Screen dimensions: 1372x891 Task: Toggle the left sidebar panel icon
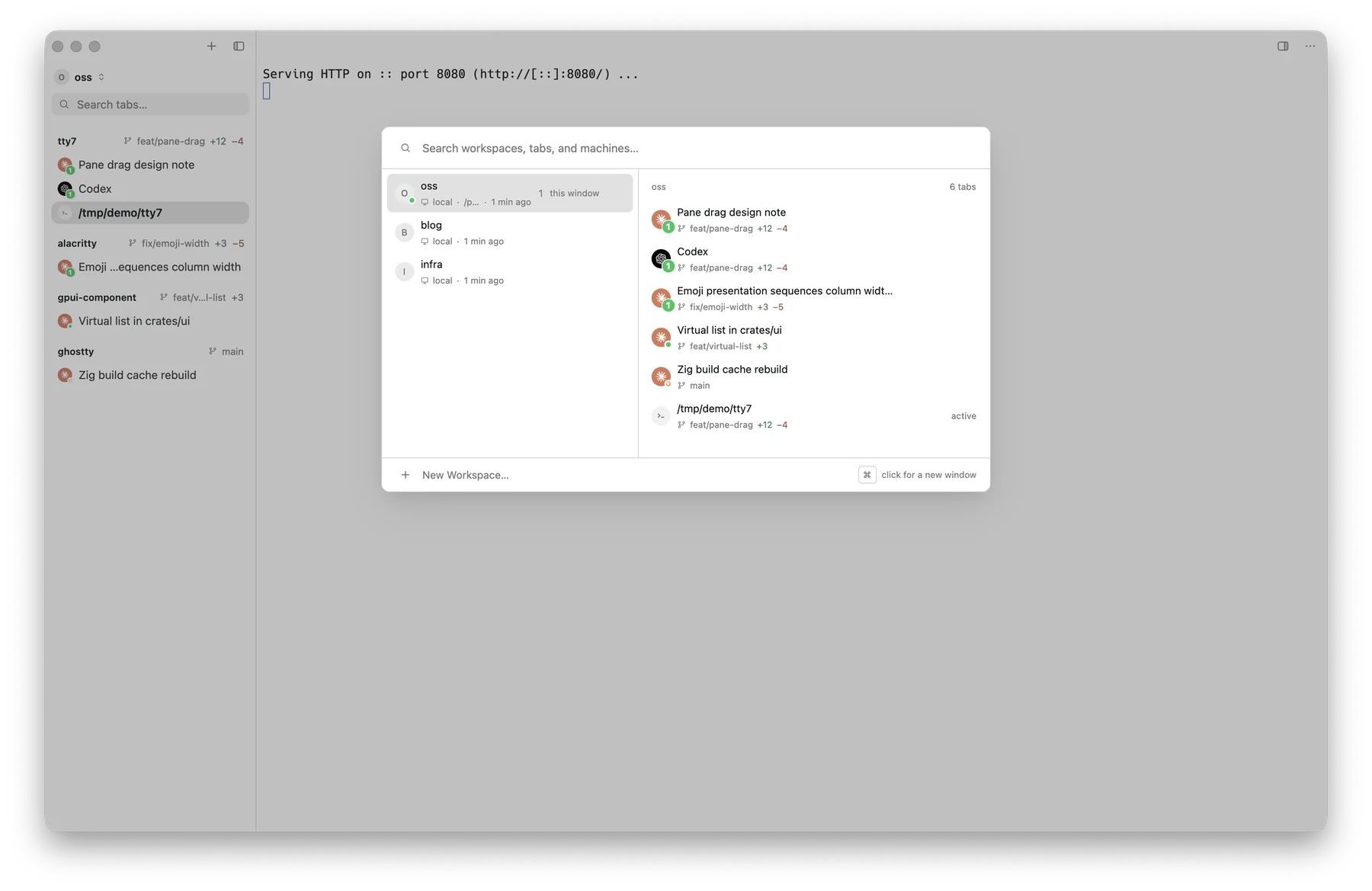click(239, 46)
